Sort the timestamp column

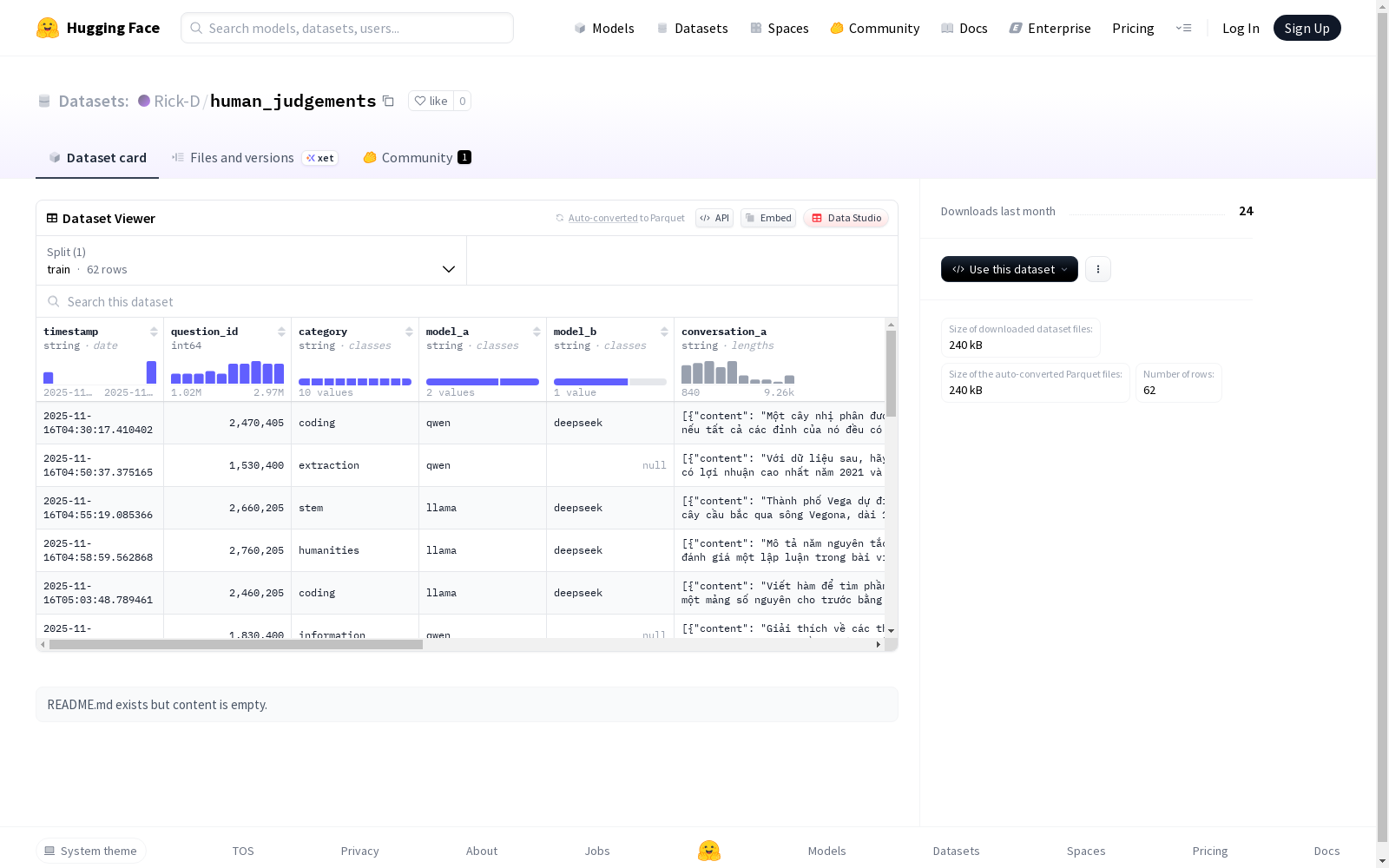pyautogui.click(x=154, y=332)
